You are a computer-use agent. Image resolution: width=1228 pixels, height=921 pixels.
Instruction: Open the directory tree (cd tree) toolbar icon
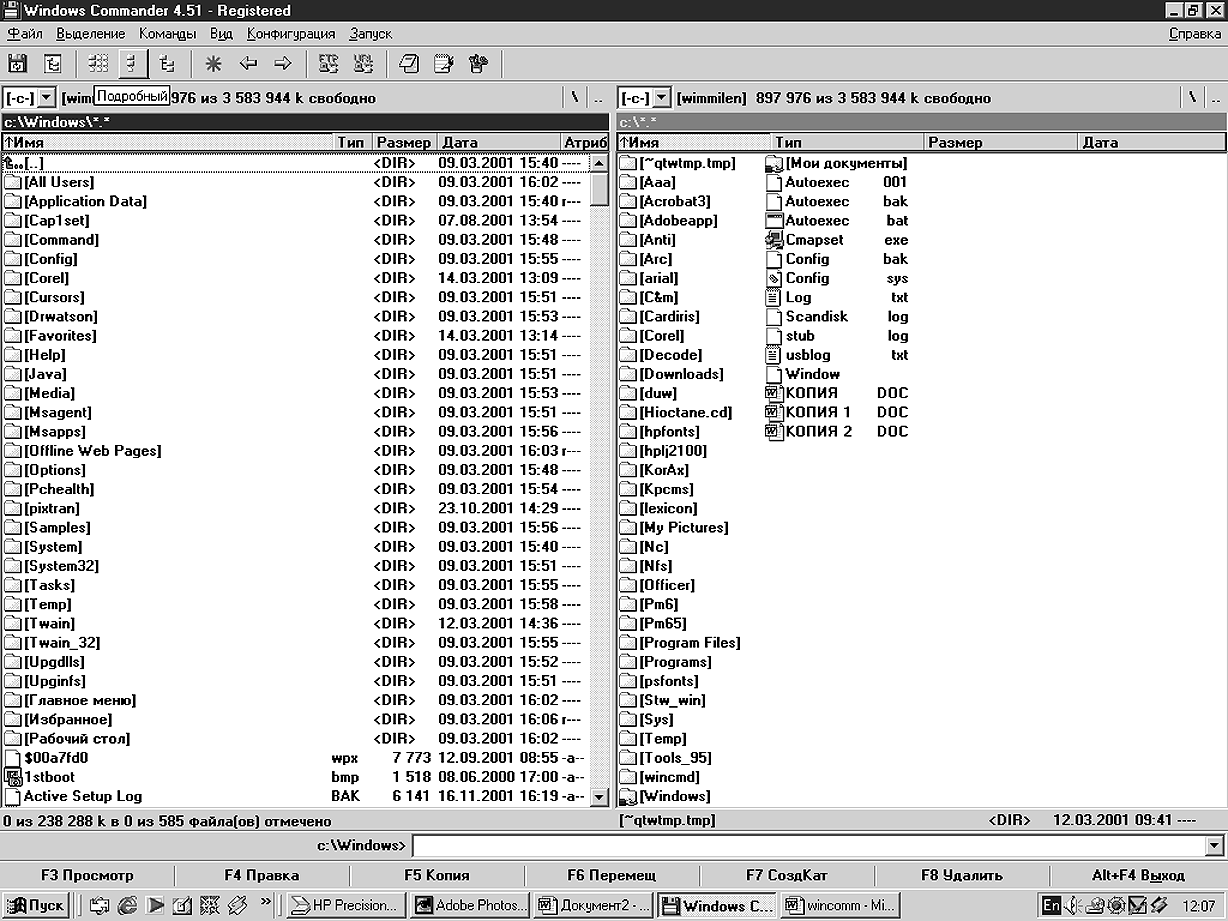coord(53,63)
